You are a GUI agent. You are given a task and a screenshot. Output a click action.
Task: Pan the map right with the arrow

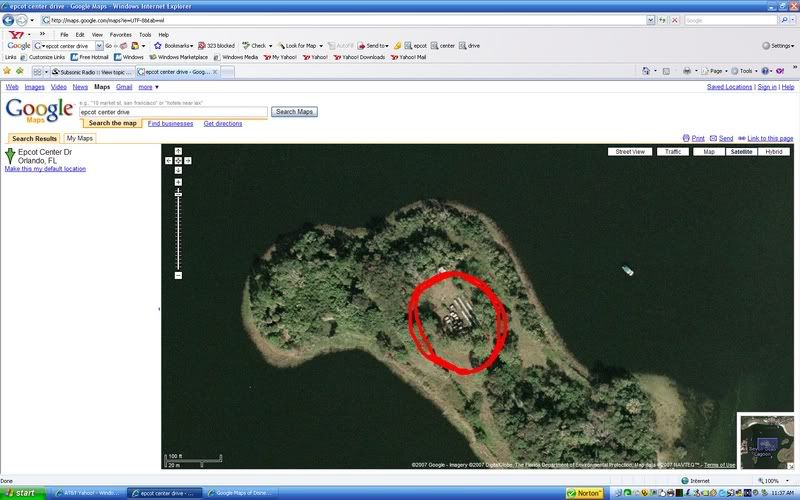tap(188, 161)
